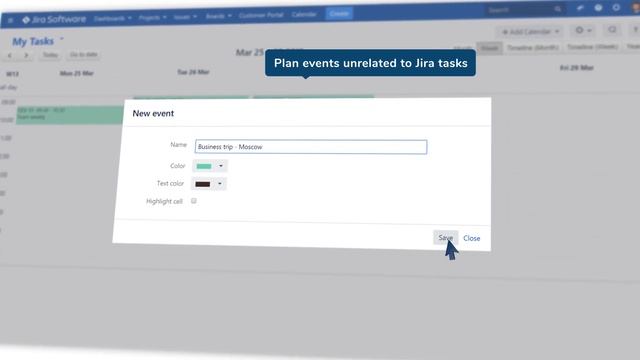
Task: Open the green Monday calendar event
Action: [70, 115]
